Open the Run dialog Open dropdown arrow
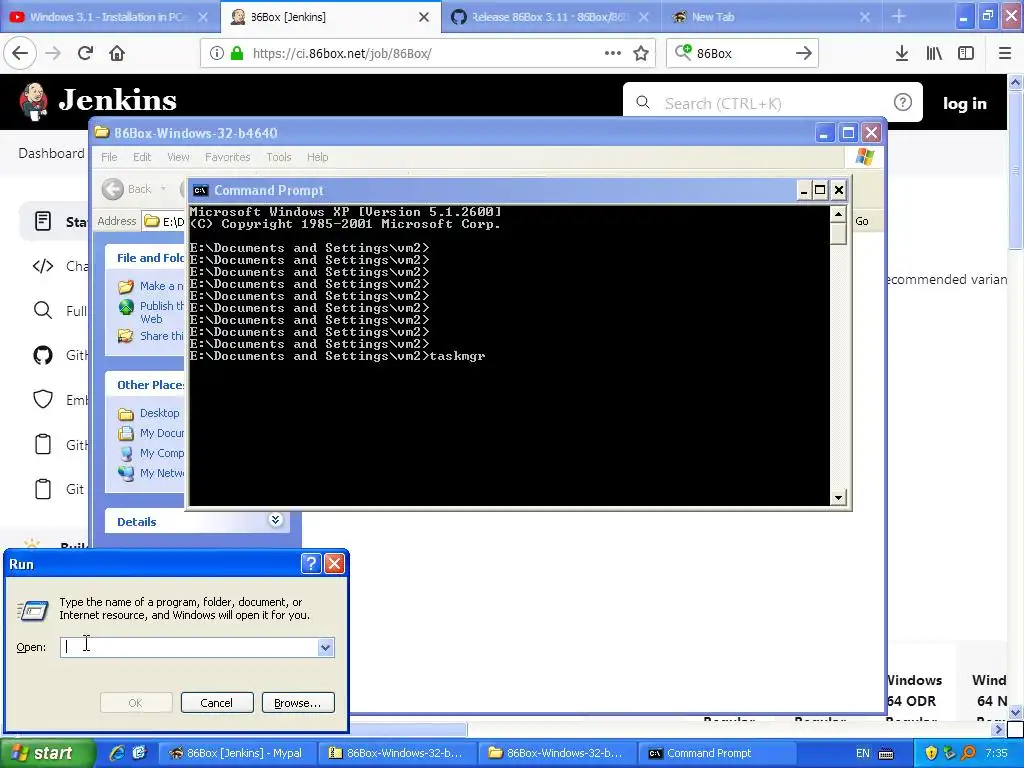The image size is (1024, 768). pos(325,647)
